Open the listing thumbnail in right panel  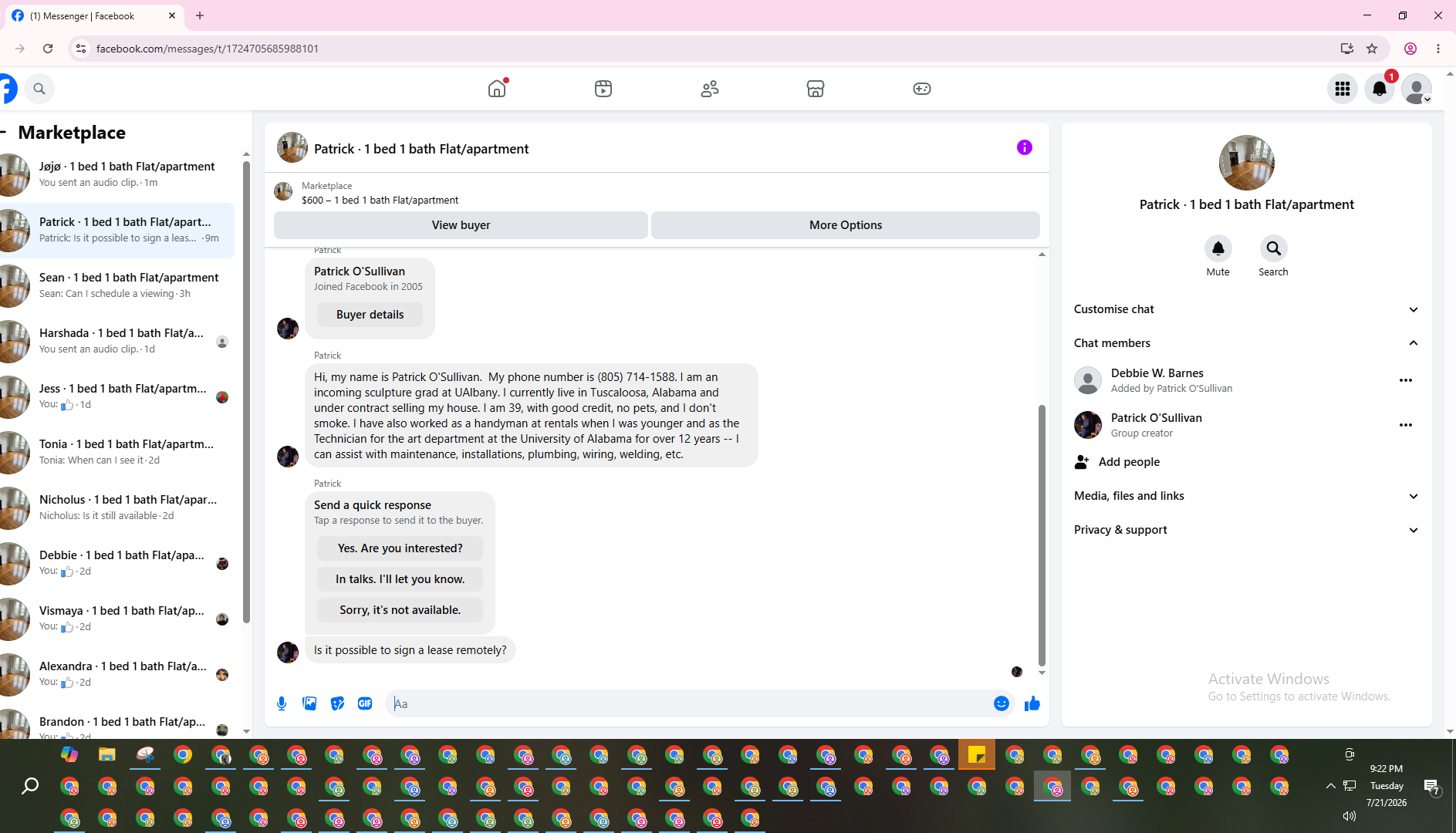pyautogui.click(x=1246, y=163)
